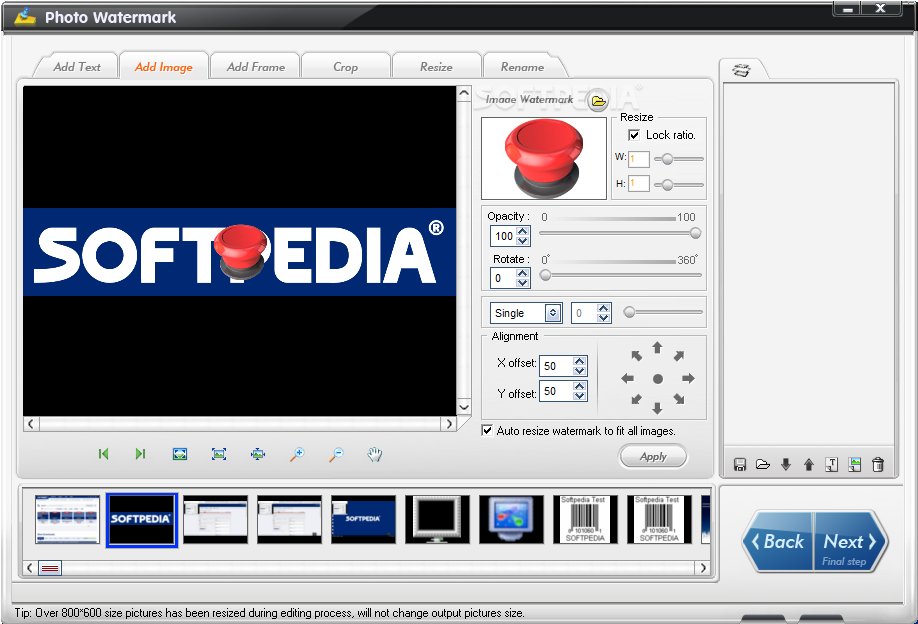Toggle Auto resize watermark to fit all images
918x624 pixels.
[487, 430]
